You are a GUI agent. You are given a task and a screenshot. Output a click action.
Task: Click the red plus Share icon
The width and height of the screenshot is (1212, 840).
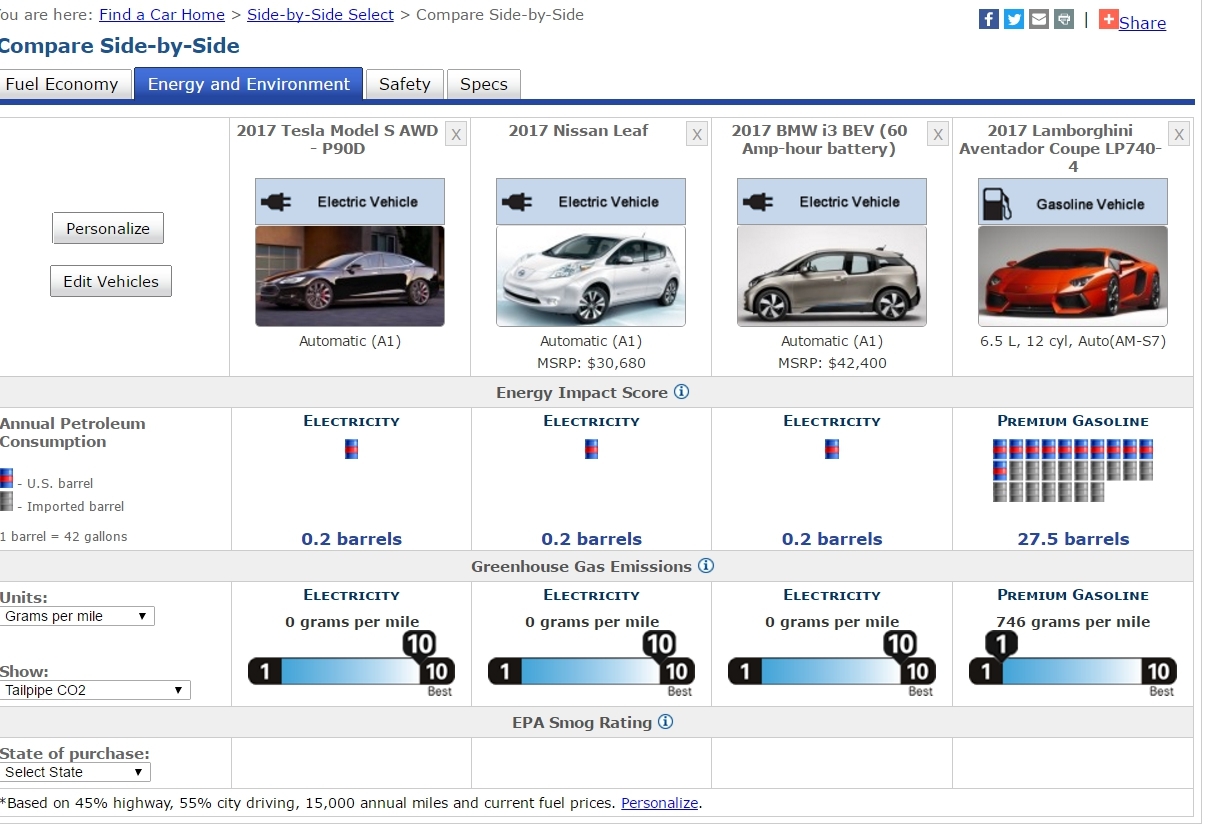(x=1108, y=19)
